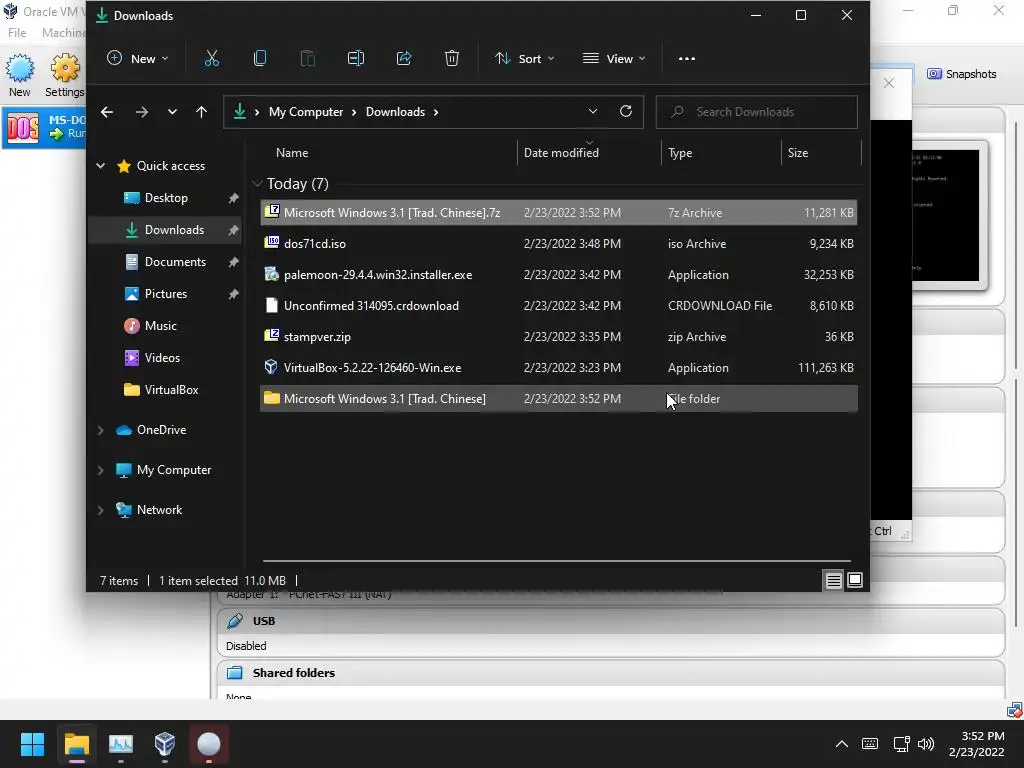
Task: Click the VirtualBox VM preview thumbnail
Action: coord(945,215)
